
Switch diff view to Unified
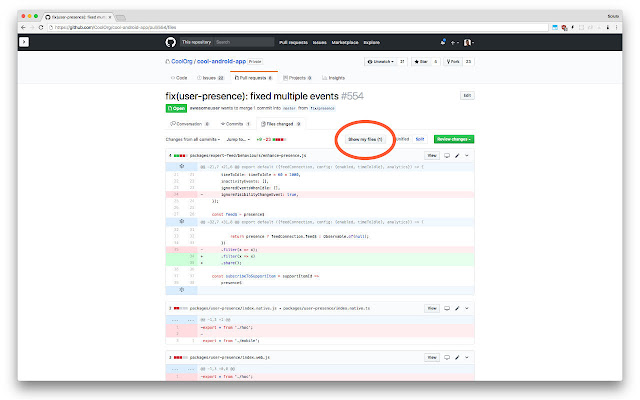pyautogui.click(x=402, y=139)
